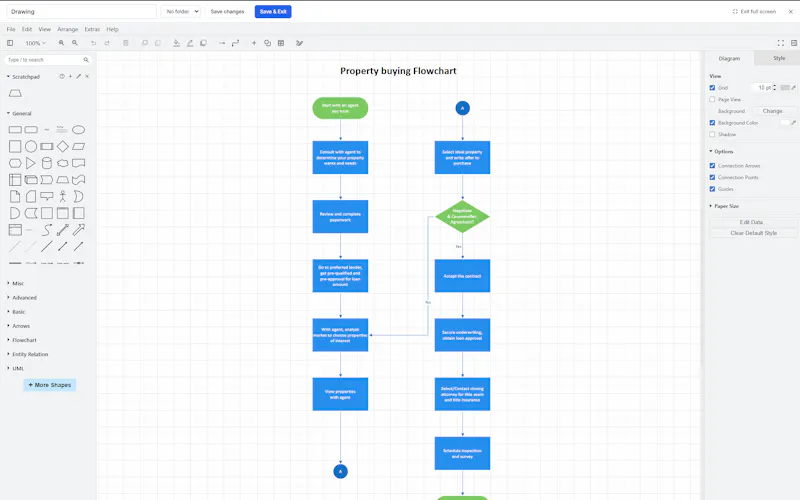
Task: Toggle the sidebar panel icon in the toolbar
Action: tap(10, 43)
